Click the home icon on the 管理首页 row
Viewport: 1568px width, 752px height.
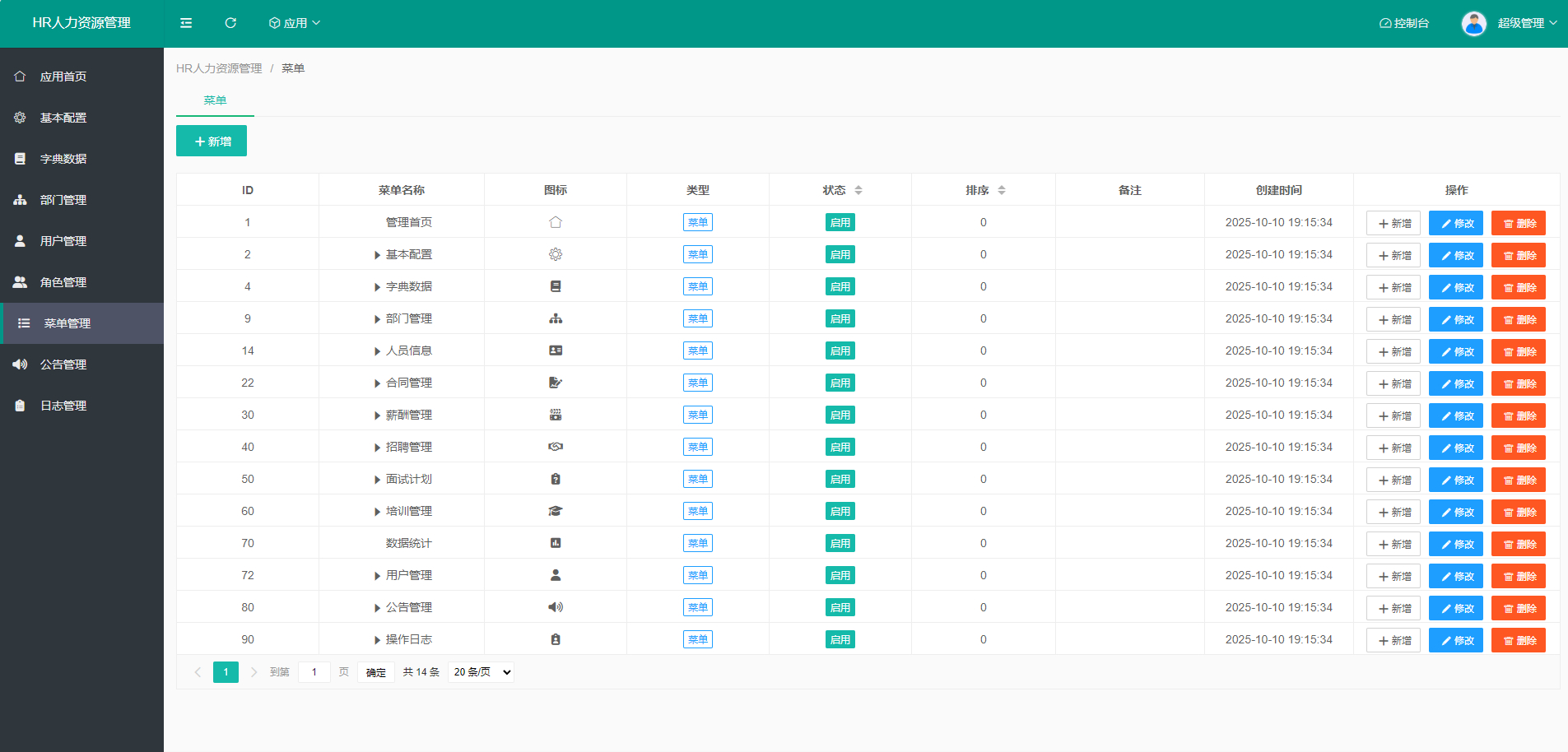tap(556, 221)
